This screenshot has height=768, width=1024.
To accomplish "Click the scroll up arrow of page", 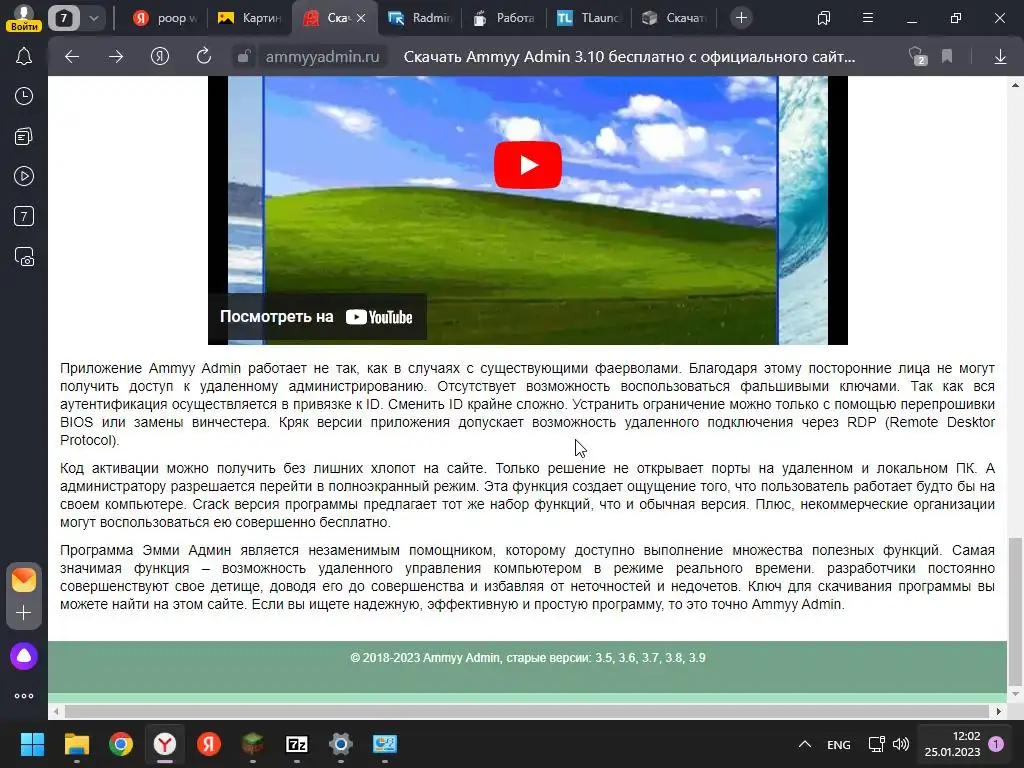I will pyautogui.click(x=1015, y=84).
